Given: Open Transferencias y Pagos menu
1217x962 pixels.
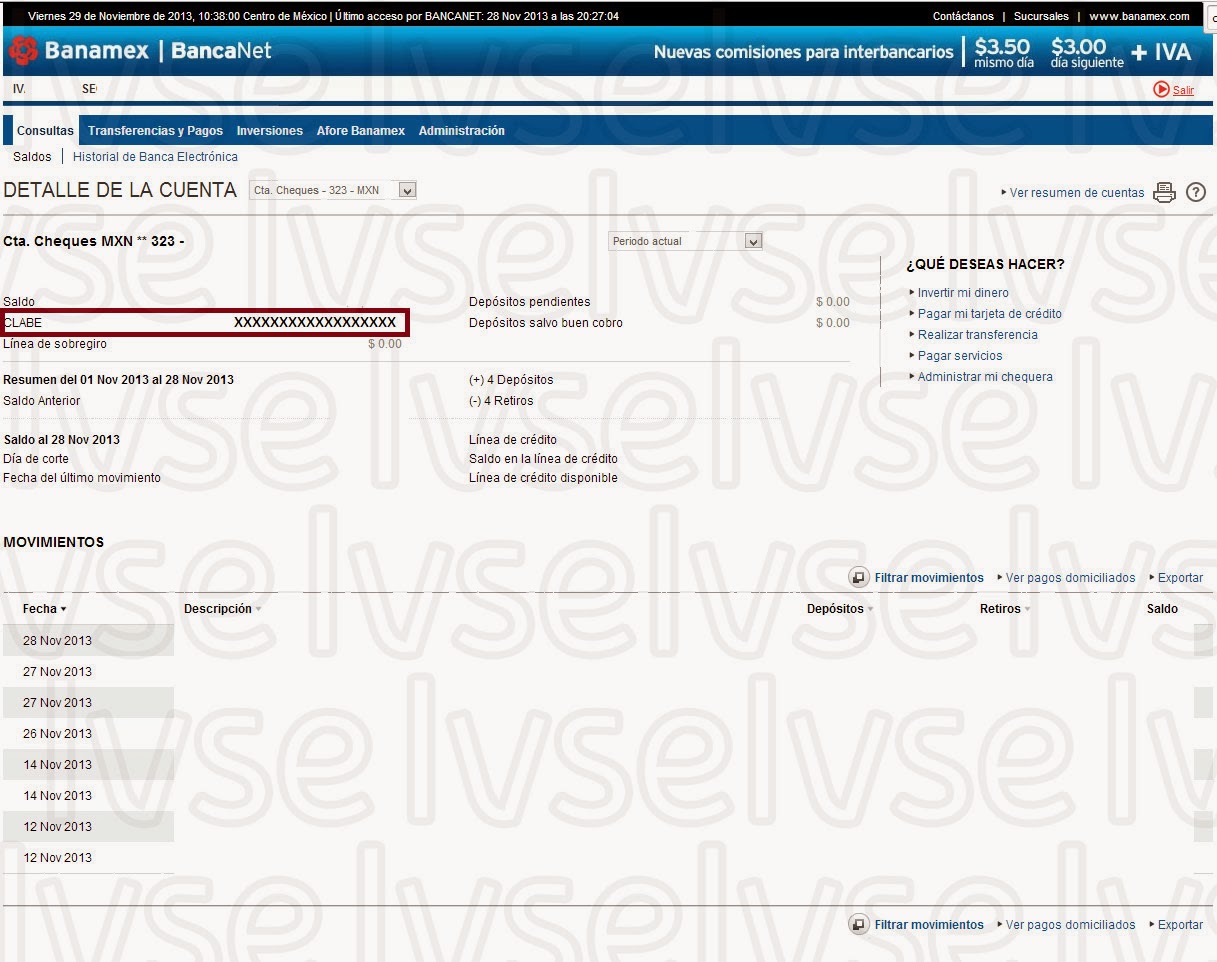Looking at the screenshot, I should [155, 131].
